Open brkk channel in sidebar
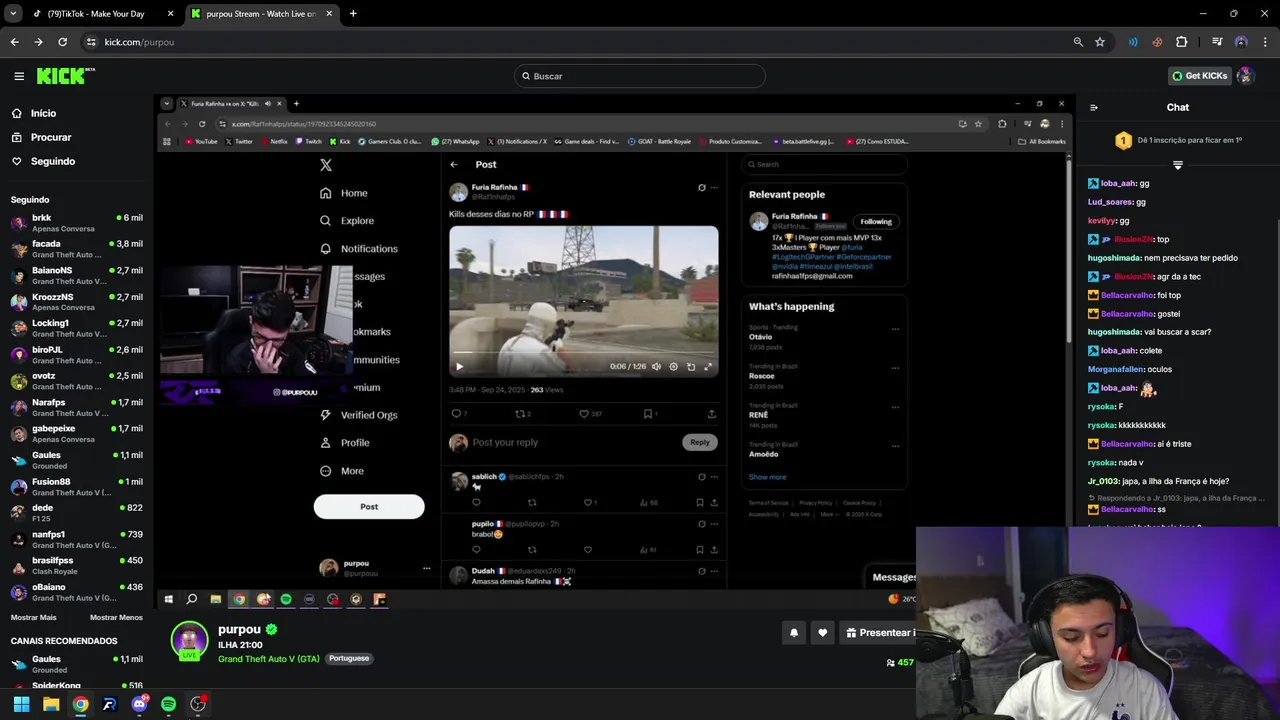 point(76,223)
